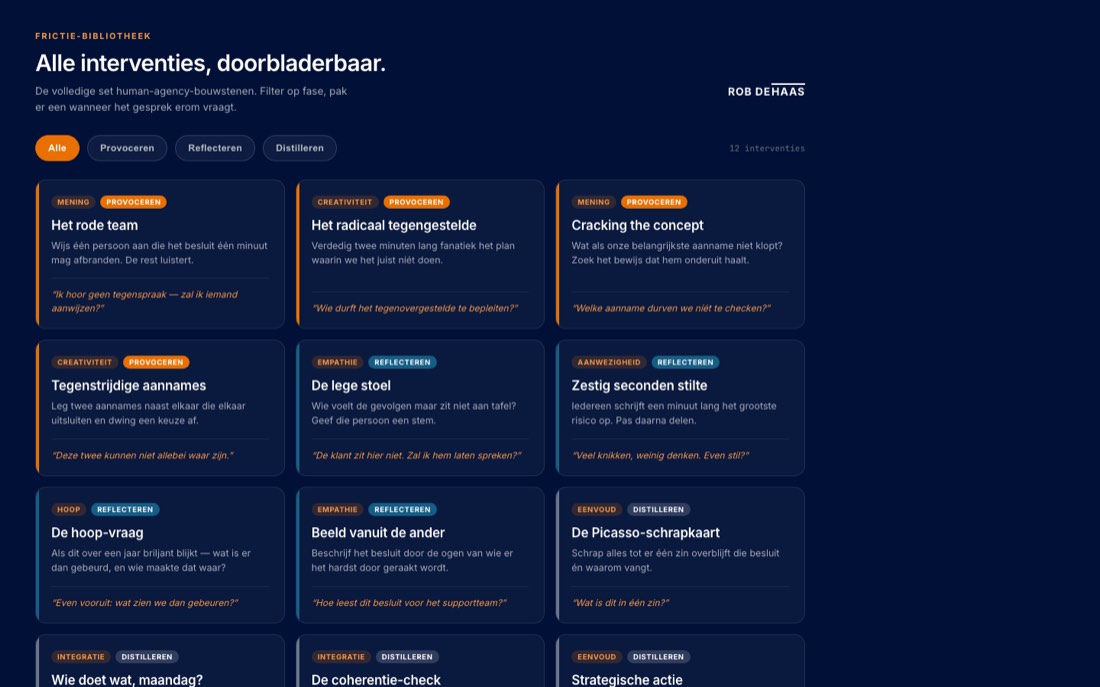Click REFLECTEREN badge on Beeld vanuit de ander
1100x687 pixels.
pyautogui.click(x=402, y=509)
